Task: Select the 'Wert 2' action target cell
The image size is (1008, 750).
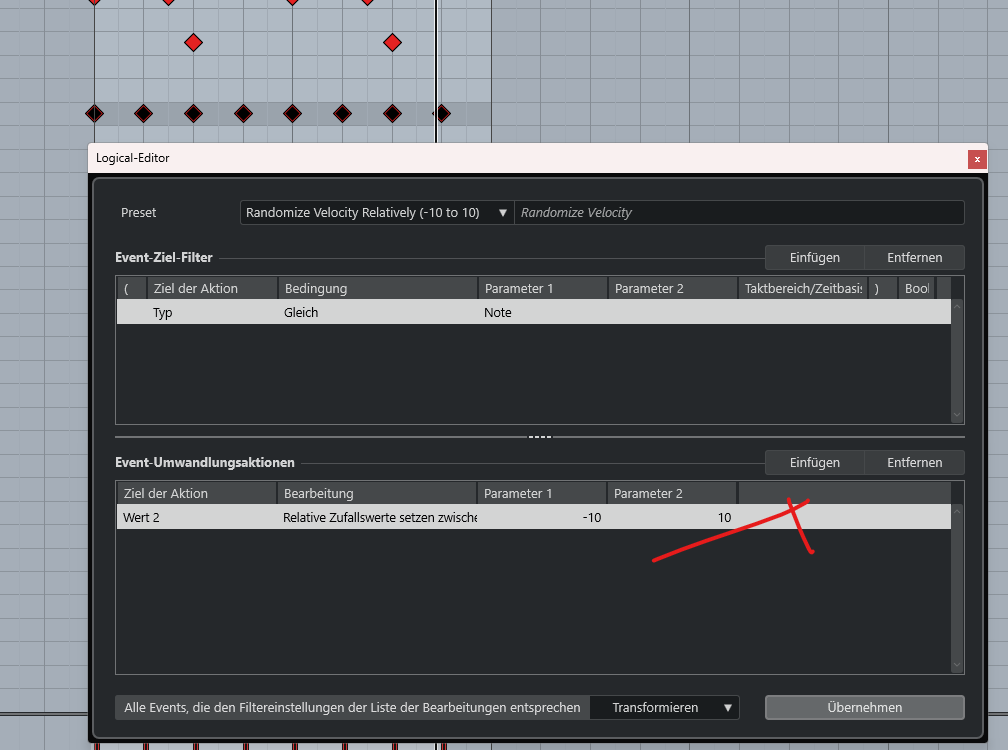Action: tap(141, 518)
